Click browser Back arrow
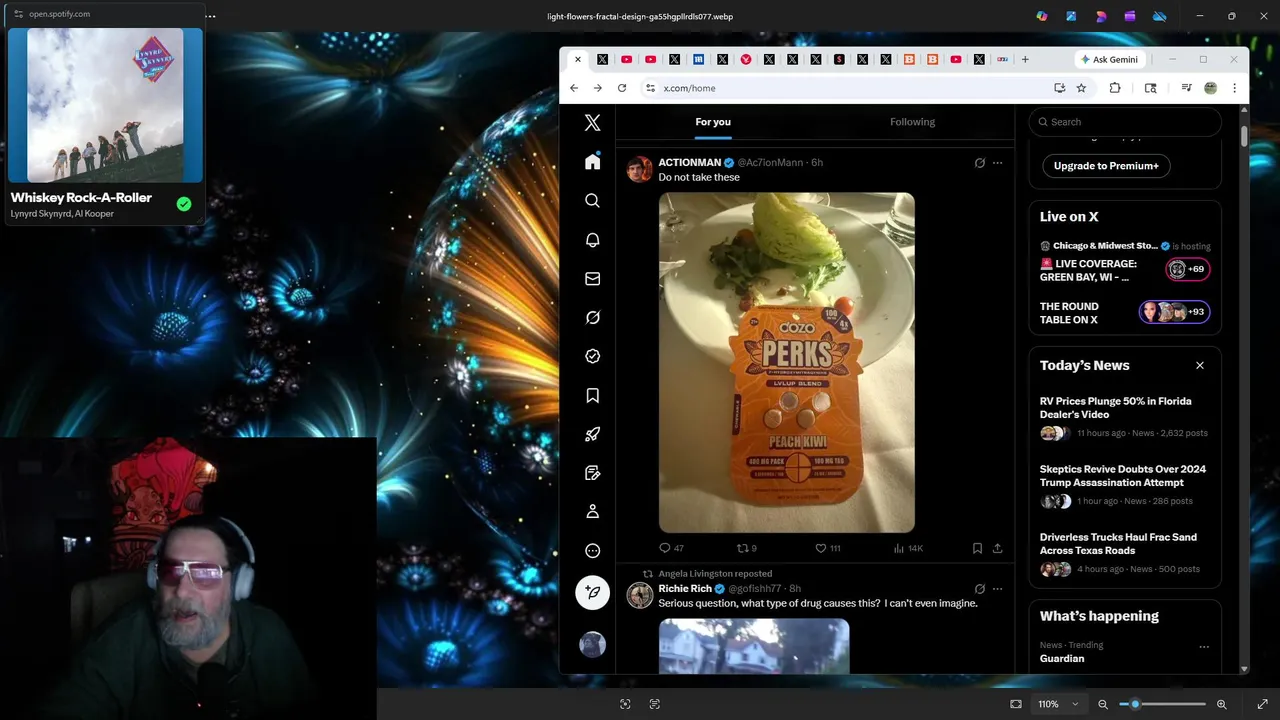 click(x=574, y=88)
